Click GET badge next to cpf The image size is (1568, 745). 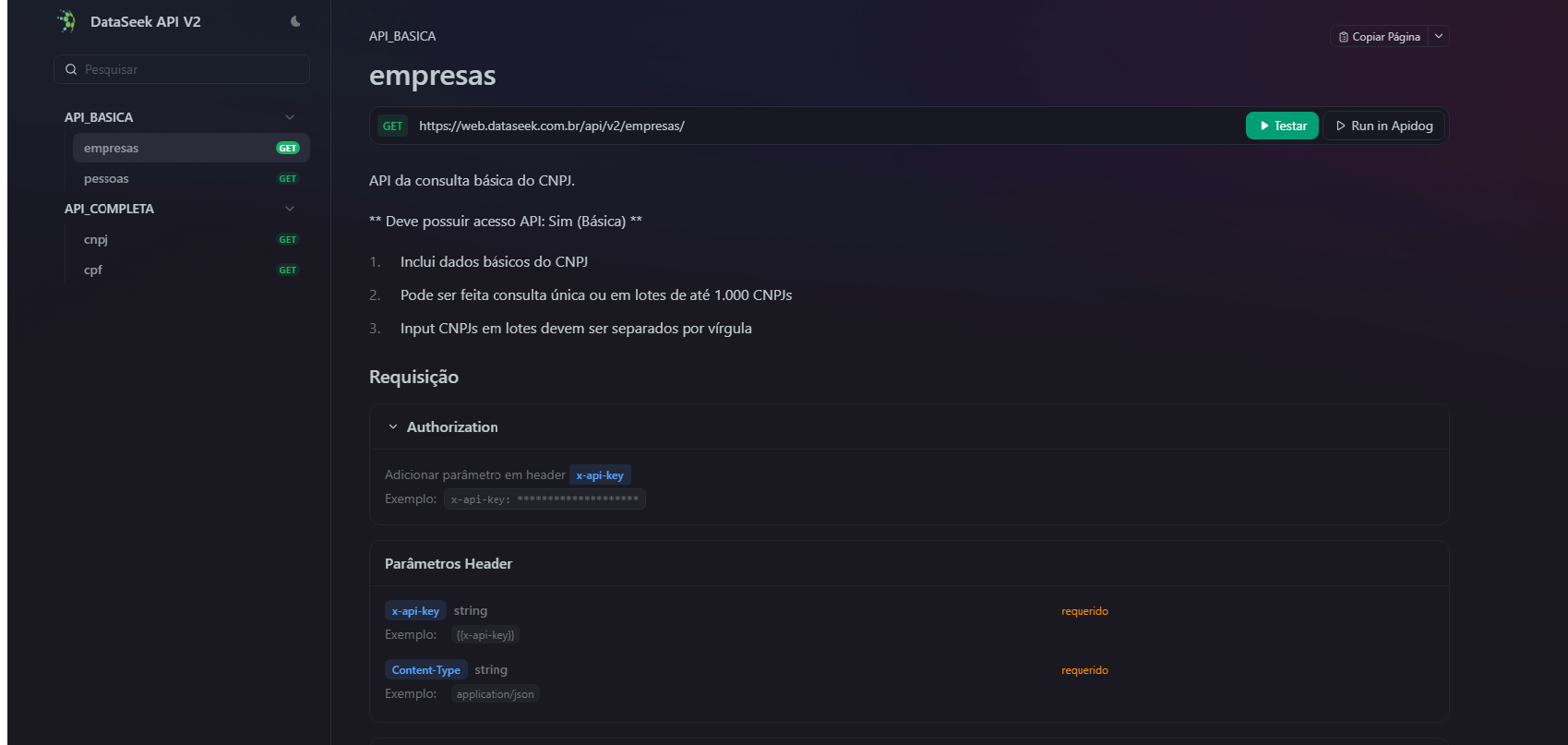coord(288,270)
